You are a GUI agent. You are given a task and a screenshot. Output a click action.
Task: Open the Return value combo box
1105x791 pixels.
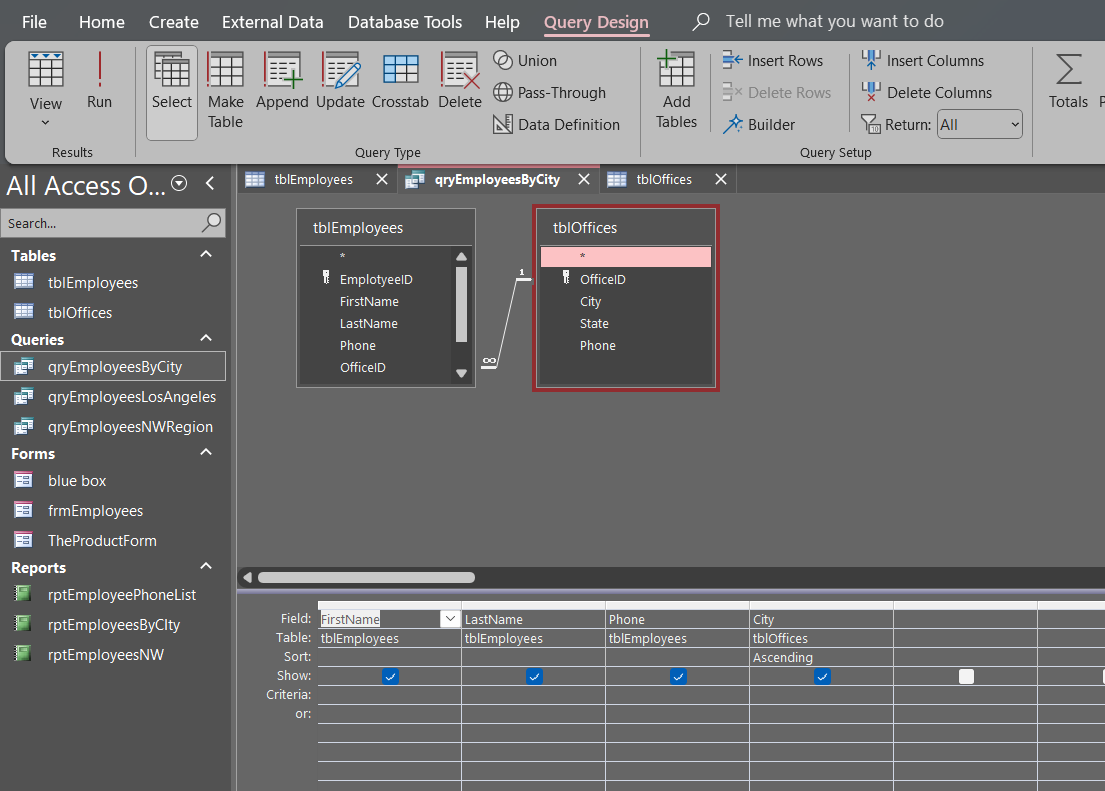tap(980, 125)
